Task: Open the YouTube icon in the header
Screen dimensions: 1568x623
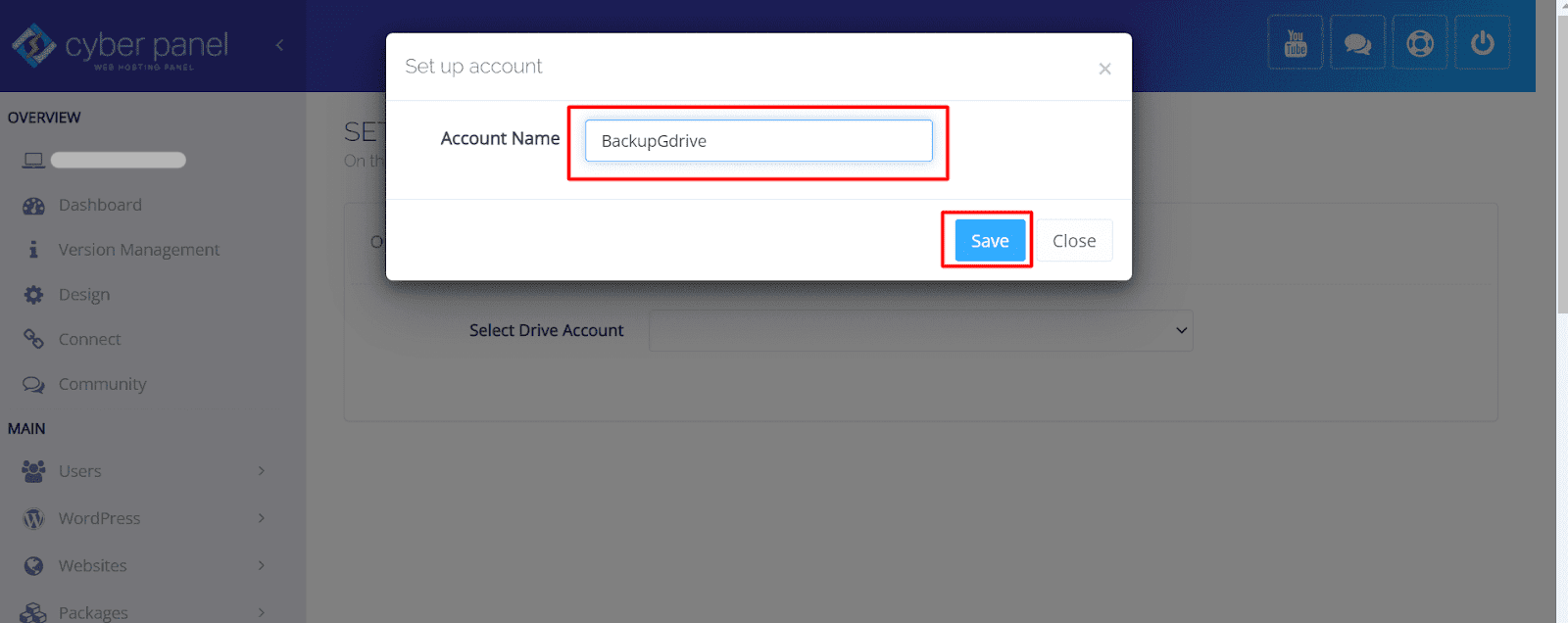Action: tap(1296, 43)
